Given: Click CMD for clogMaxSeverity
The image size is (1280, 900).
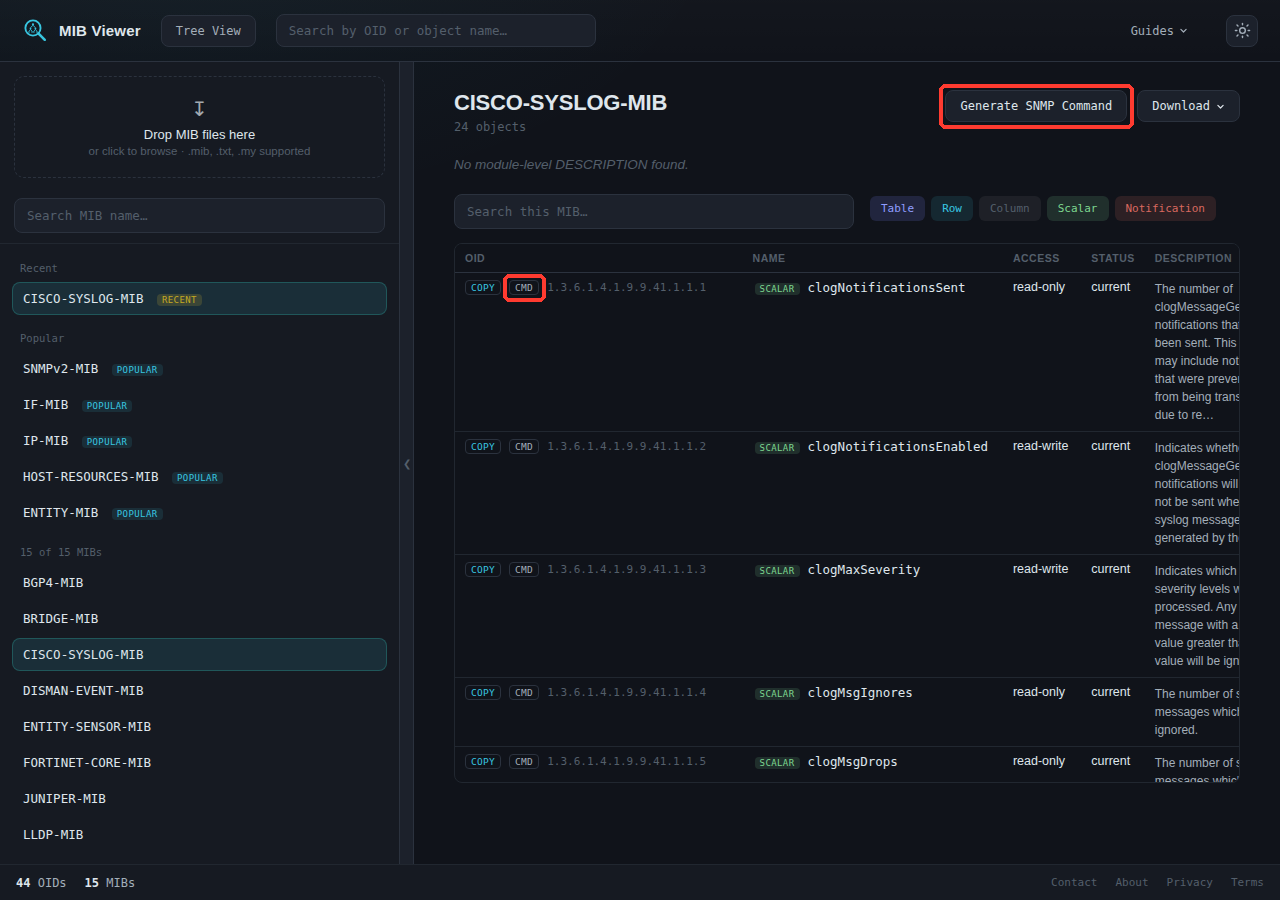Looking at the screenshot, I should pyautogui.click(x=524, y=570).
